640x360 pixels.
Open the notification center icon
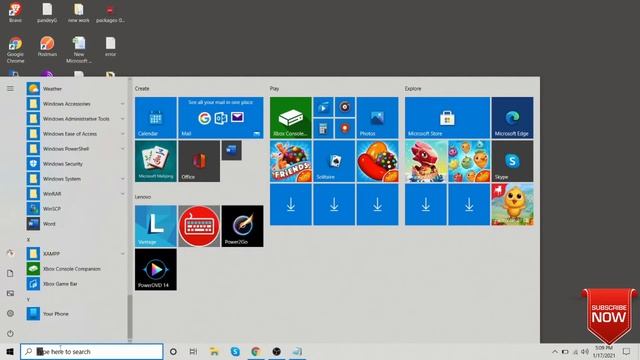click(627, 351)
